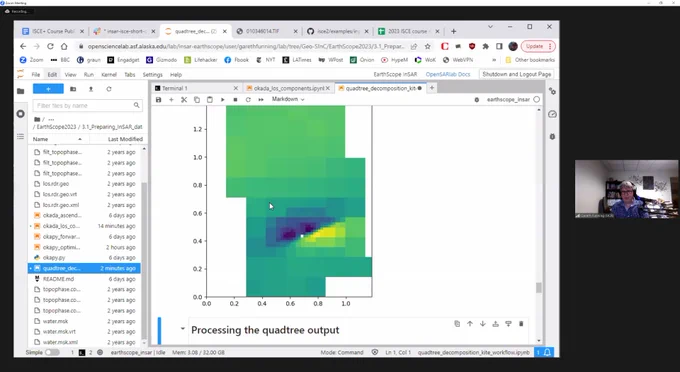
Task: Click the Filter files by name field
Action: [87, 105]
